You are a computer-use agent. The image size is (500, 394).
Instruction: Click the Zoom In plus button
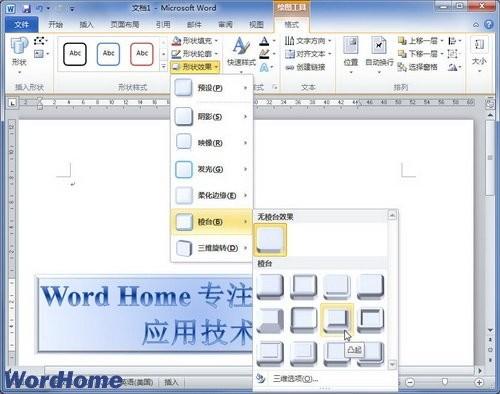[x=479, y=382]
